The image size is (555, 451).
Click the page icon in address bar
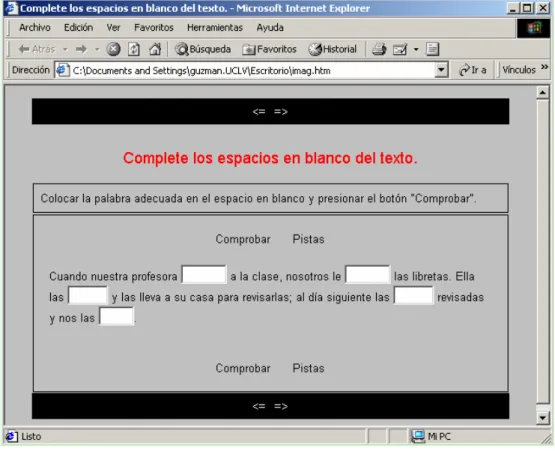pyautogui.click(x=63, y=70)
